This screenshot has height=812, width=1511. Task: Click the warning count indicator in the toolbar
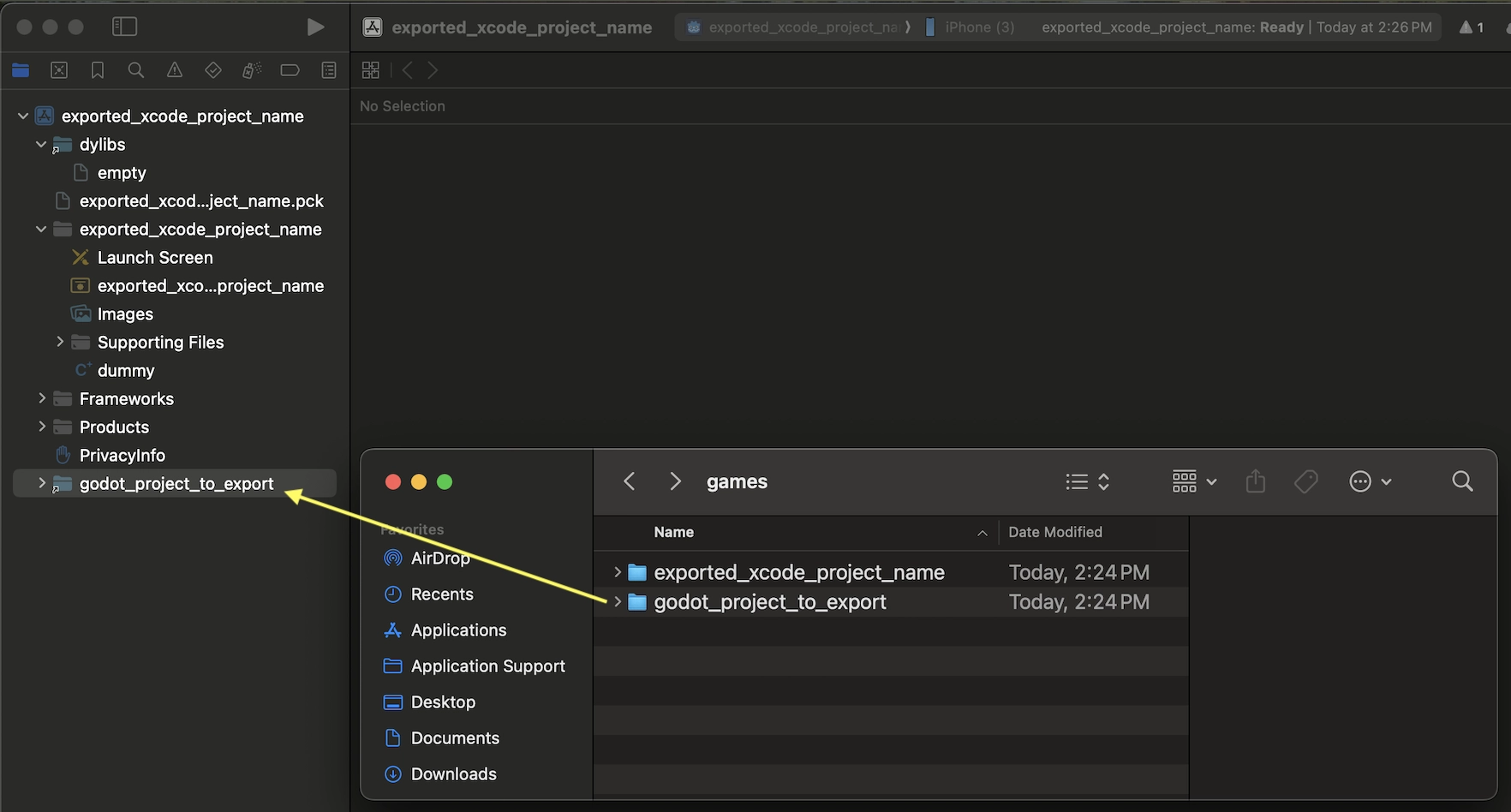click(x=1471, y=27)
